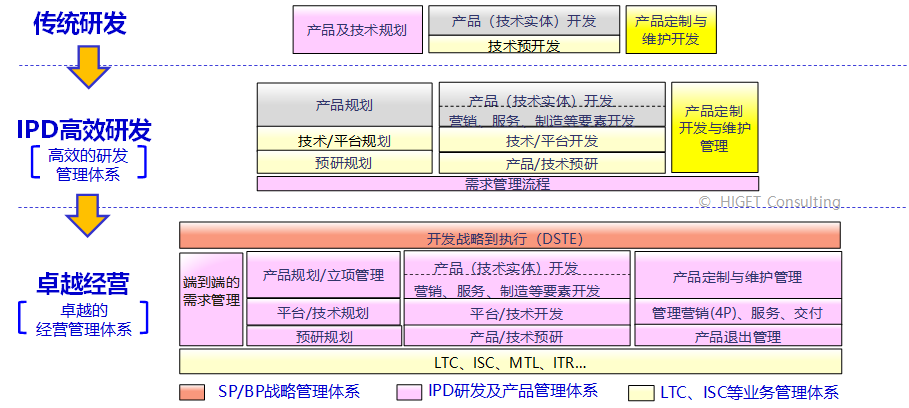This screenshot has height=408, width=909.
Task: Select the 管理营销(4P)、服务、交付 box
Action: tap(738, 312)
